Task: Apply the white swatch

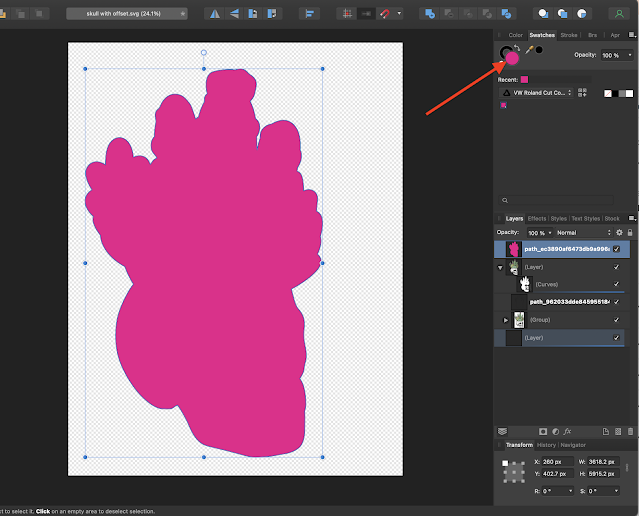Action: coord(630,94)
